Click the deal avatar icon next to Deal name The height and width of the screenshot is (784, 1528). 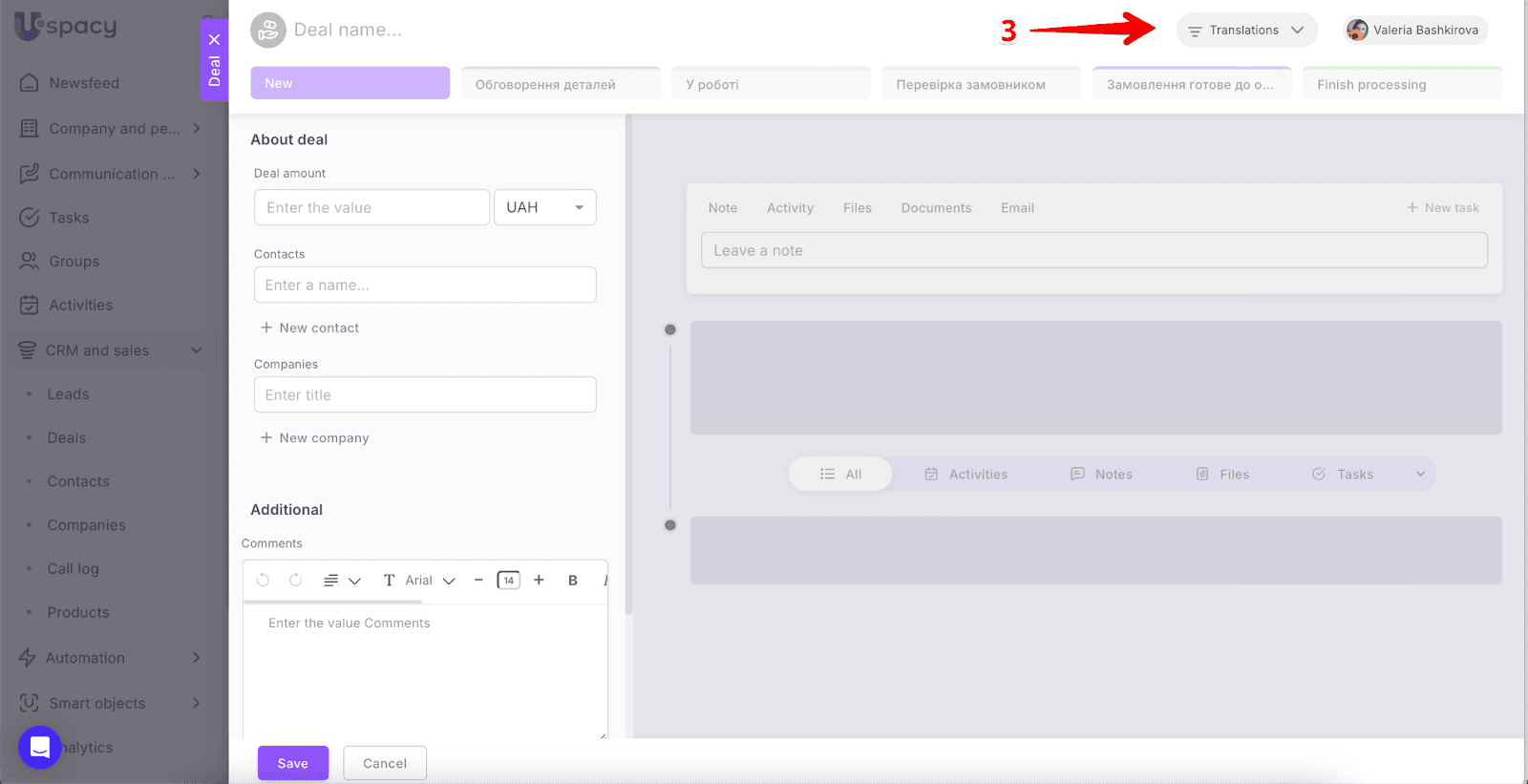268,31
